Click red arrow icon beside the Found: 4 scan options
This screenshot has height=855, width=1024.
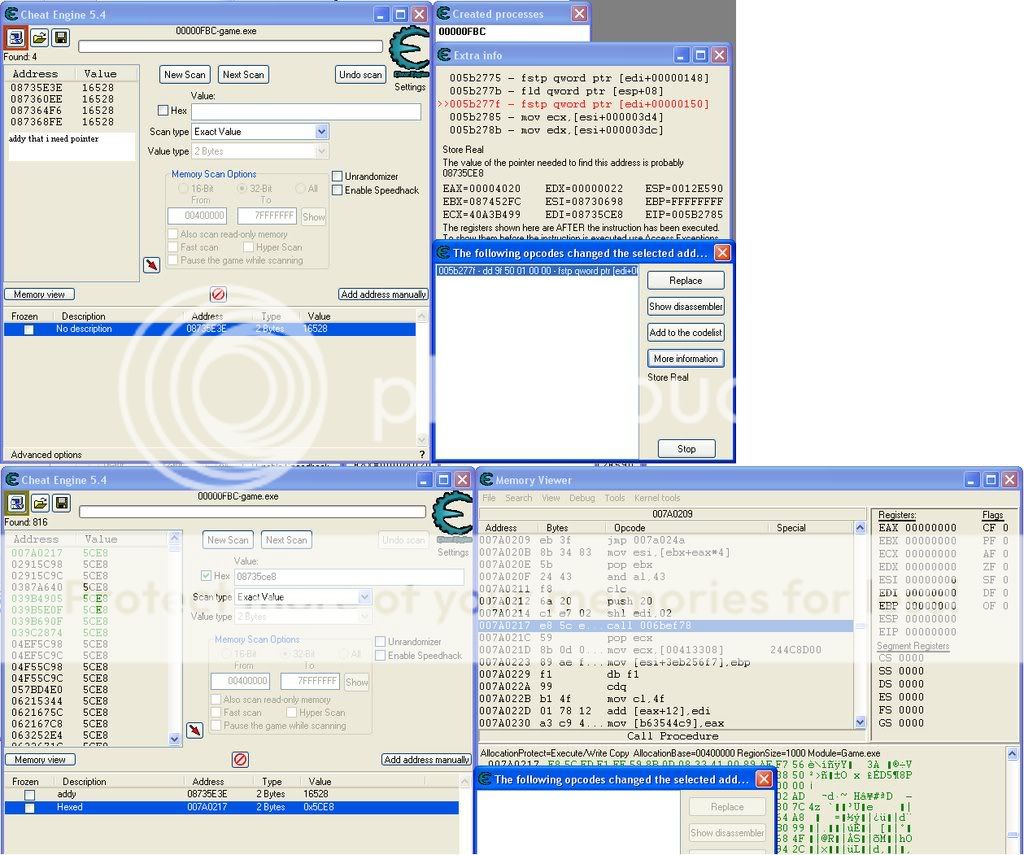point(151,265)
